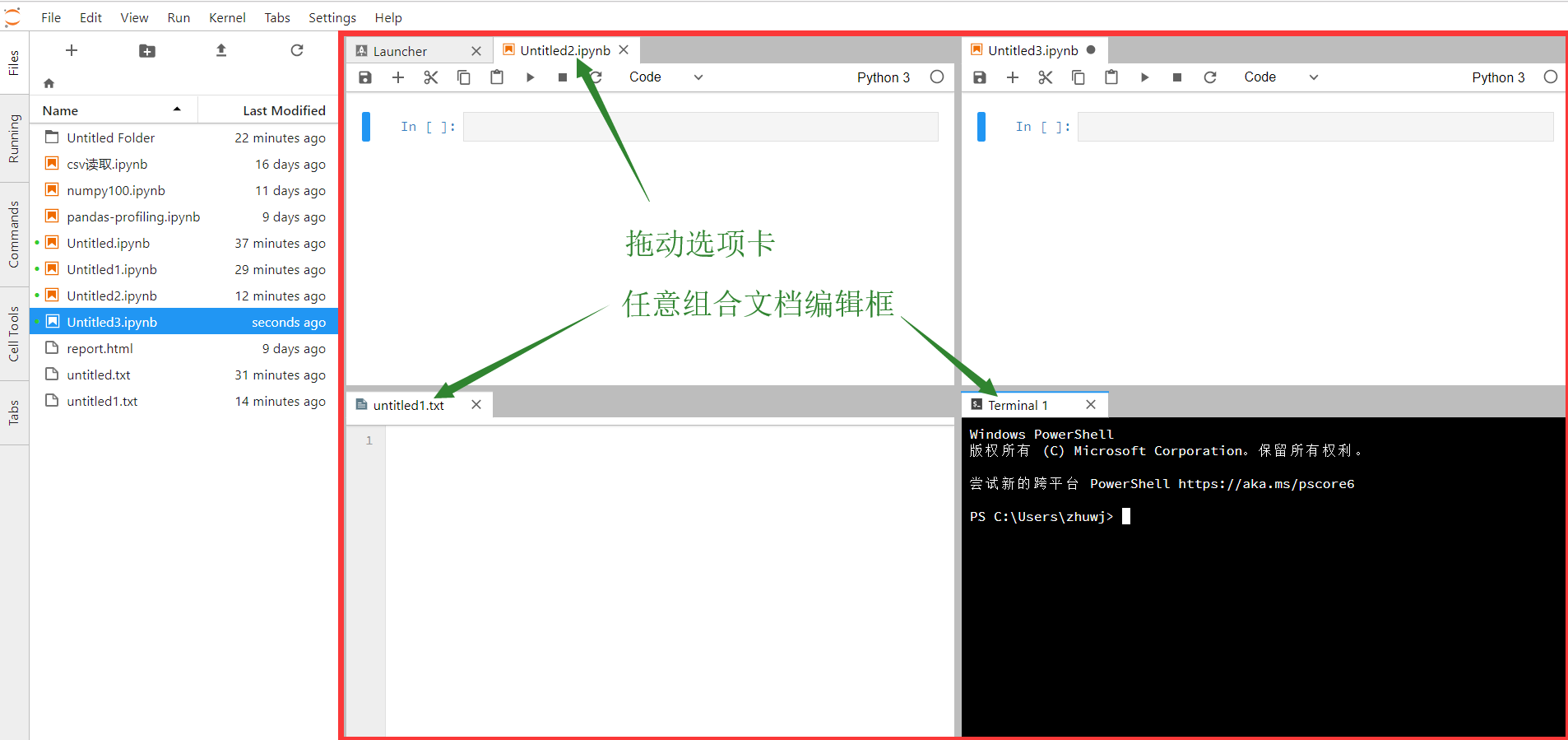Insert cell below in Untitled2.ipynb
Image resolution: width=1568 pixels, height=740 pixels.
(398, 77)
